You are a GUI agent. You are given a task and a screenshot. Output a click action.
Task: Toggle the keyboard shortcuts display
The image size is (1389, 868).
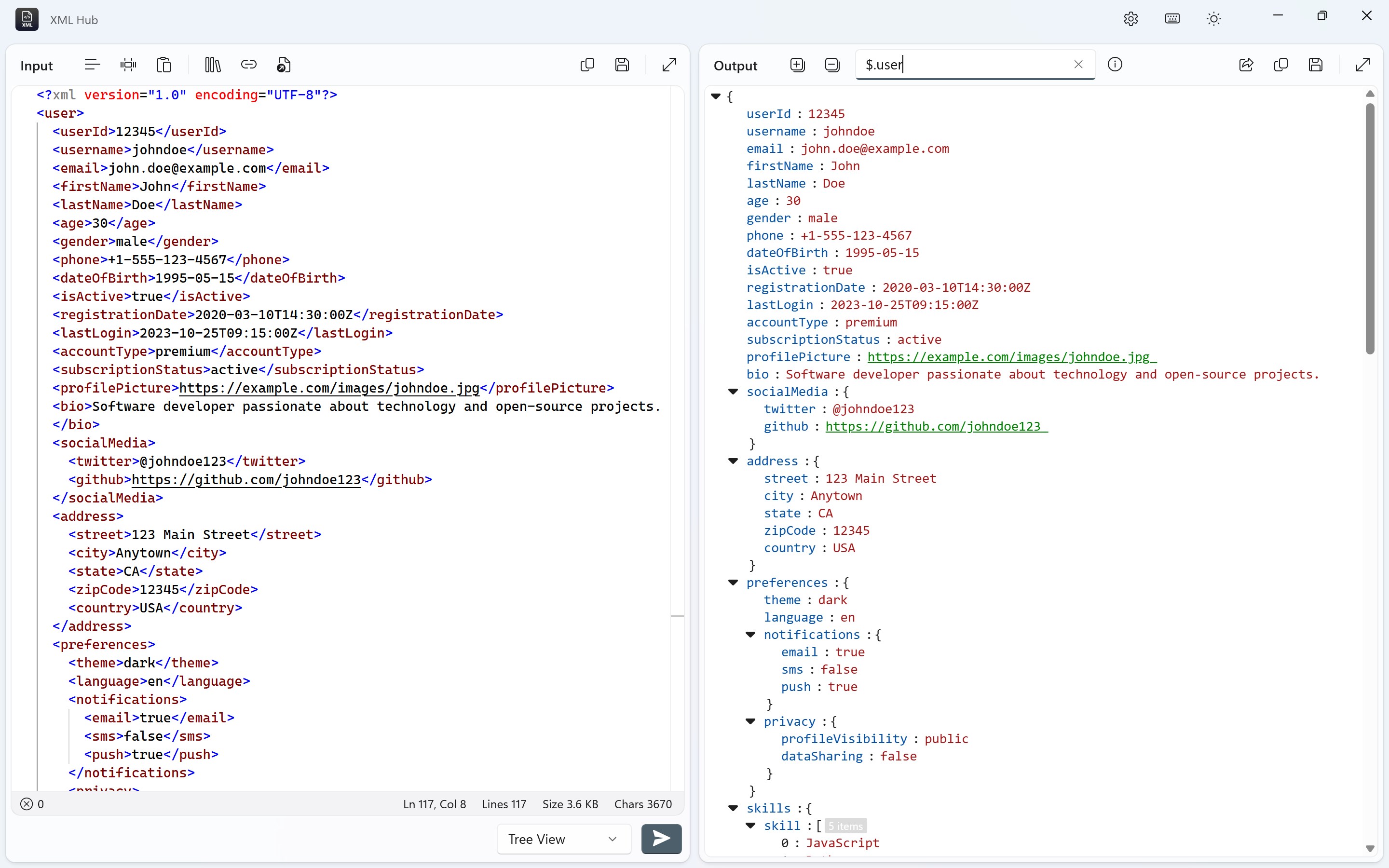[1172, 18]
